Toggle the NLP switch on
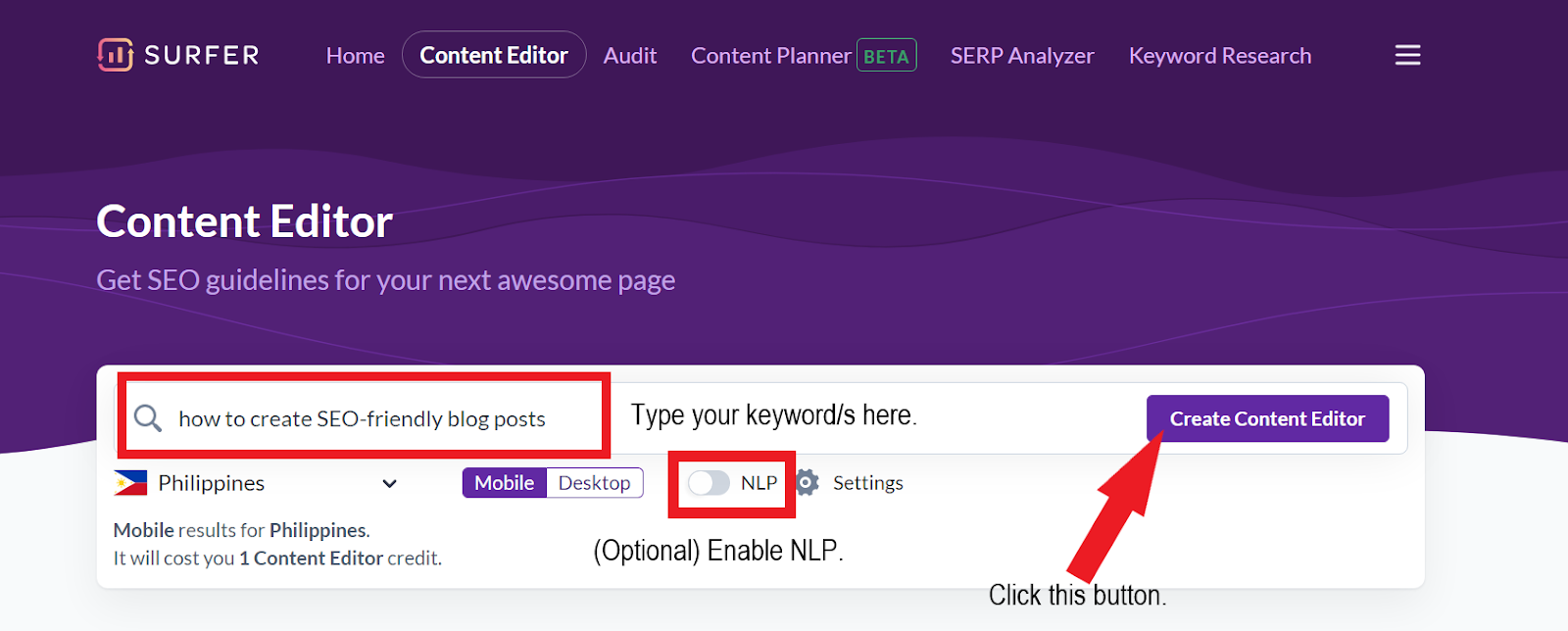The image size is (1568, 631). point(709,483)
